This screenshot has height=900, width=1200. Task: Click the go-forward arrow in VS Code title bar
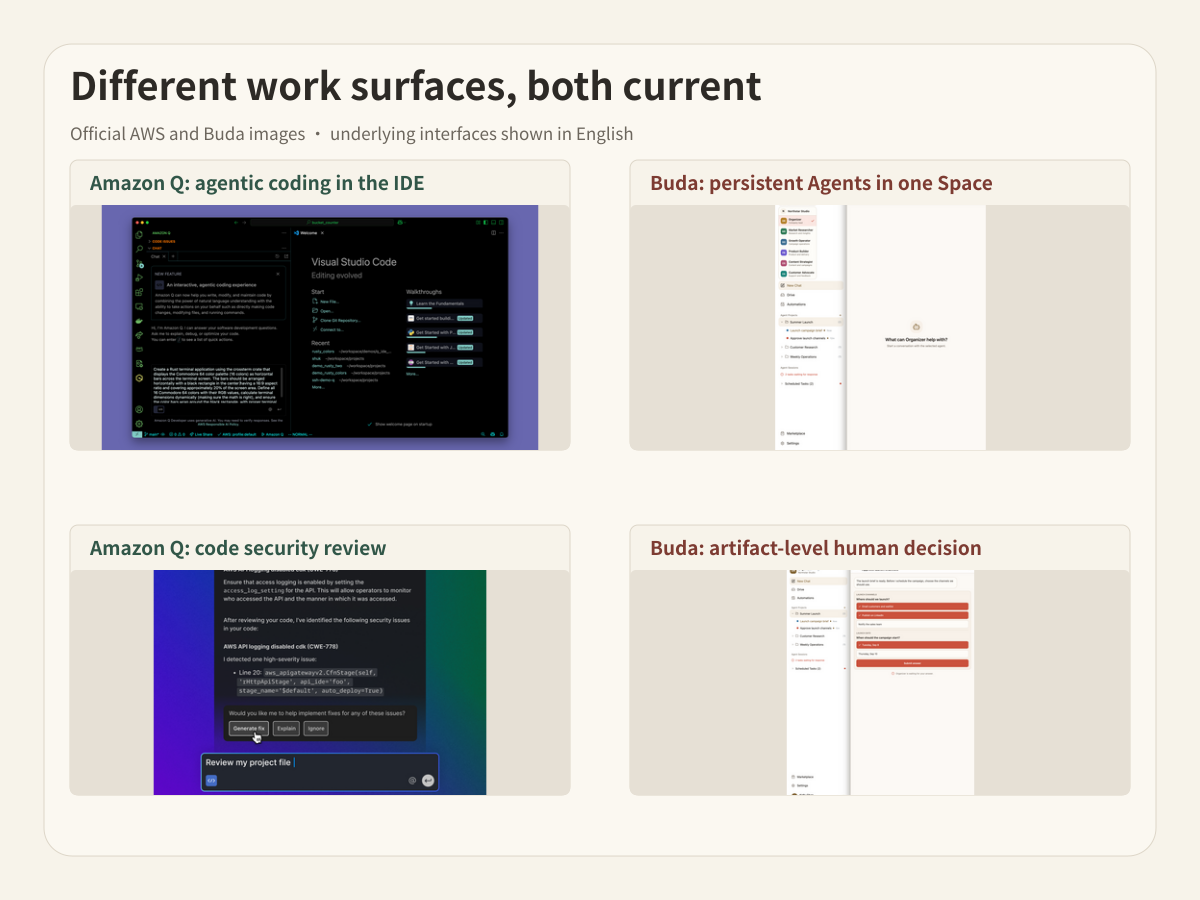tap(244, 222)
